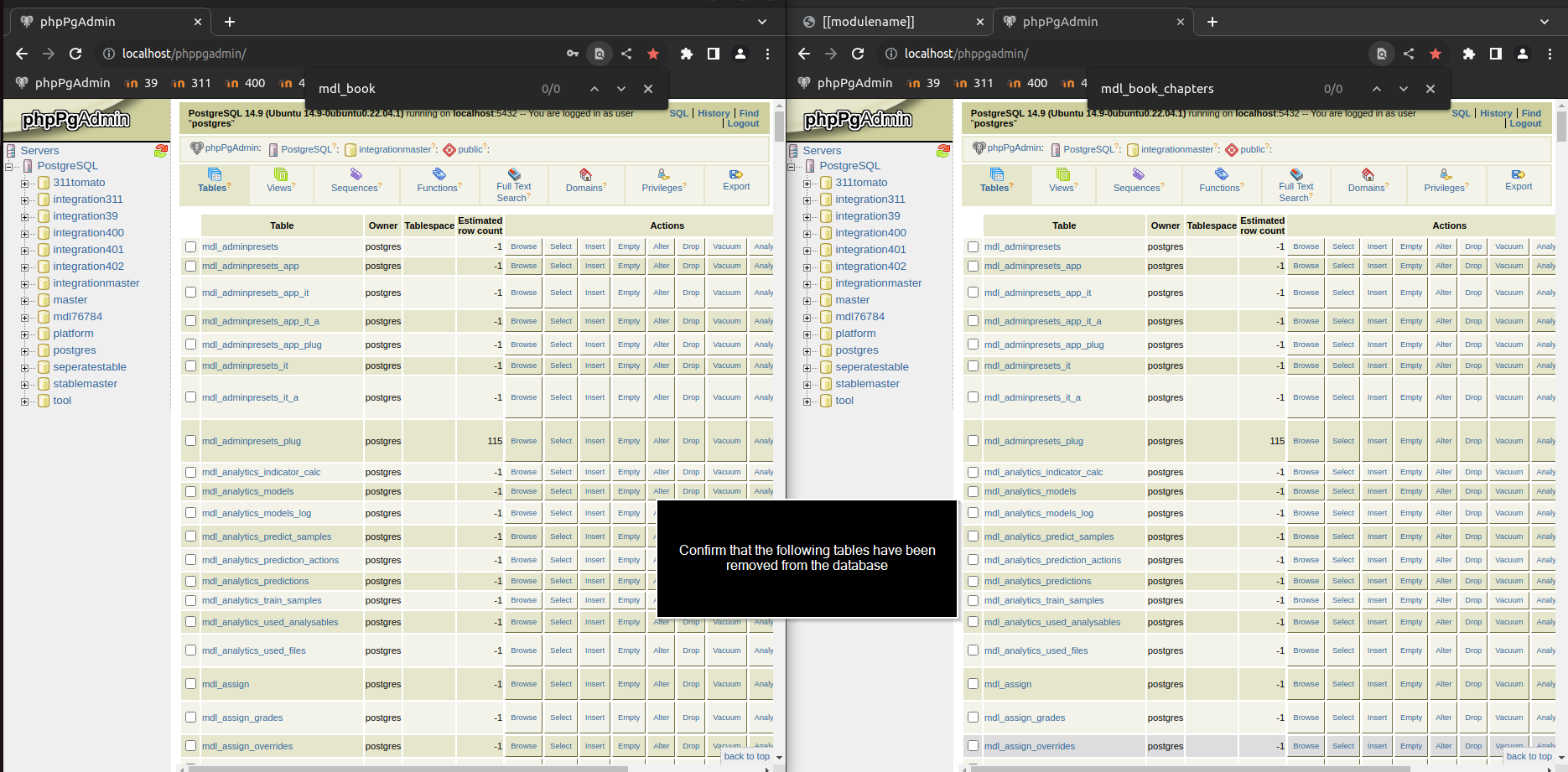The image size is (1568, 772).
Task: Click the Find link in the left window header
Action: [749, 113]
